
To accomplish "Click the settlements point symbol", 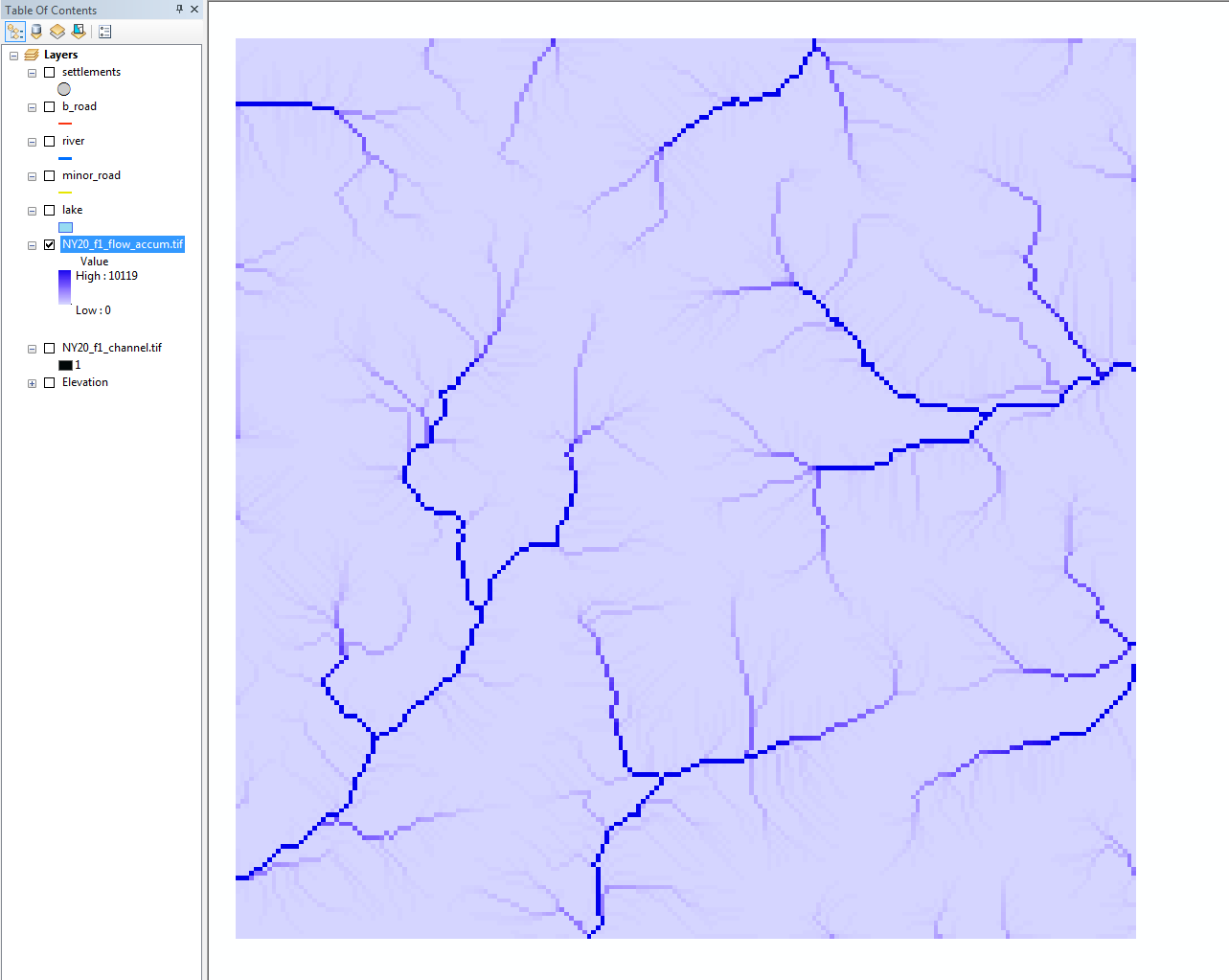I will point(63,88).
